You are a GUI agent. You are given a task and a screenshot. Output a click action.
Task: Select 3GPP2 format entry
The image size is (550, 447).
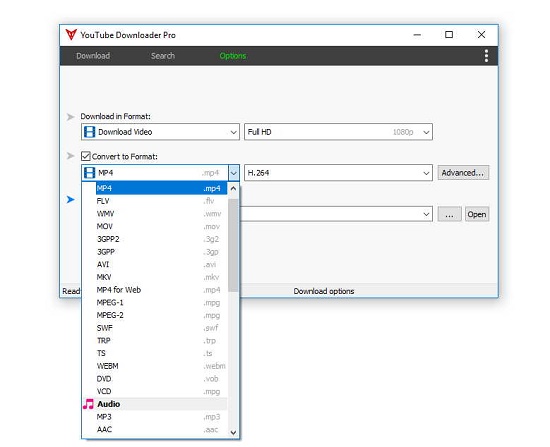click(x=161, y=239)
